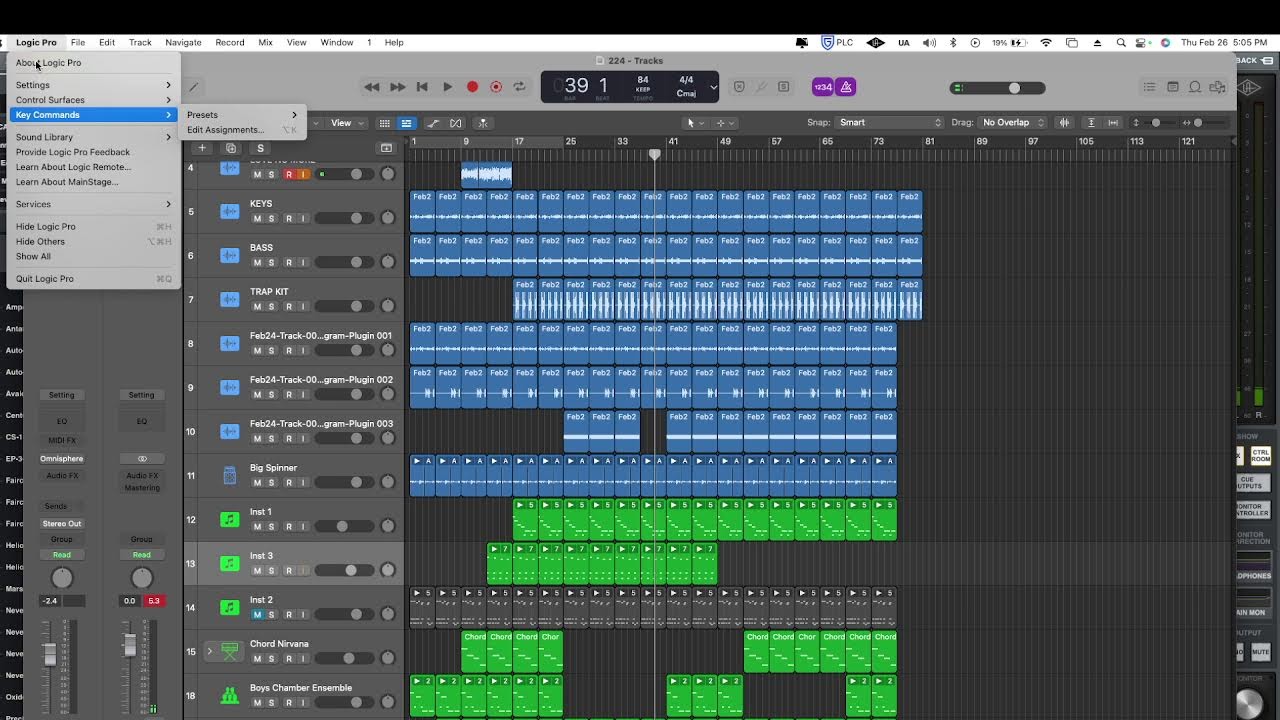Toggle the purple Metronome button
1280x720 pixels.
[846, 87]
